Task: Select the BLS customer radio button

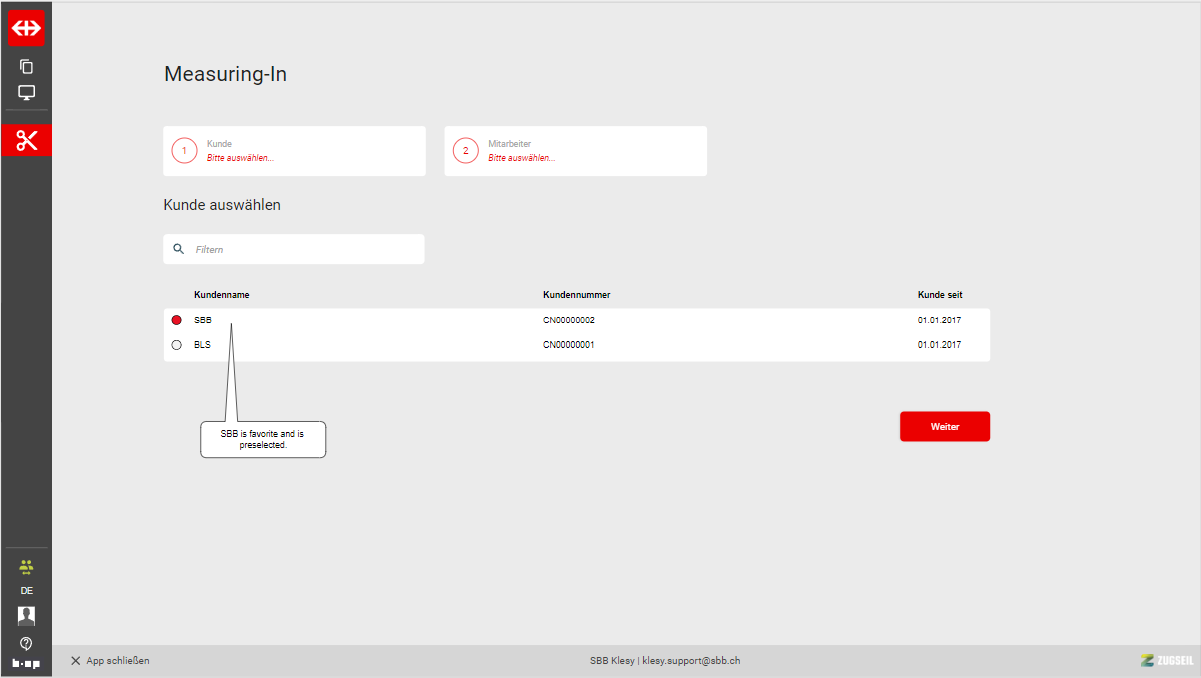Action: click(x=177, y=345)
